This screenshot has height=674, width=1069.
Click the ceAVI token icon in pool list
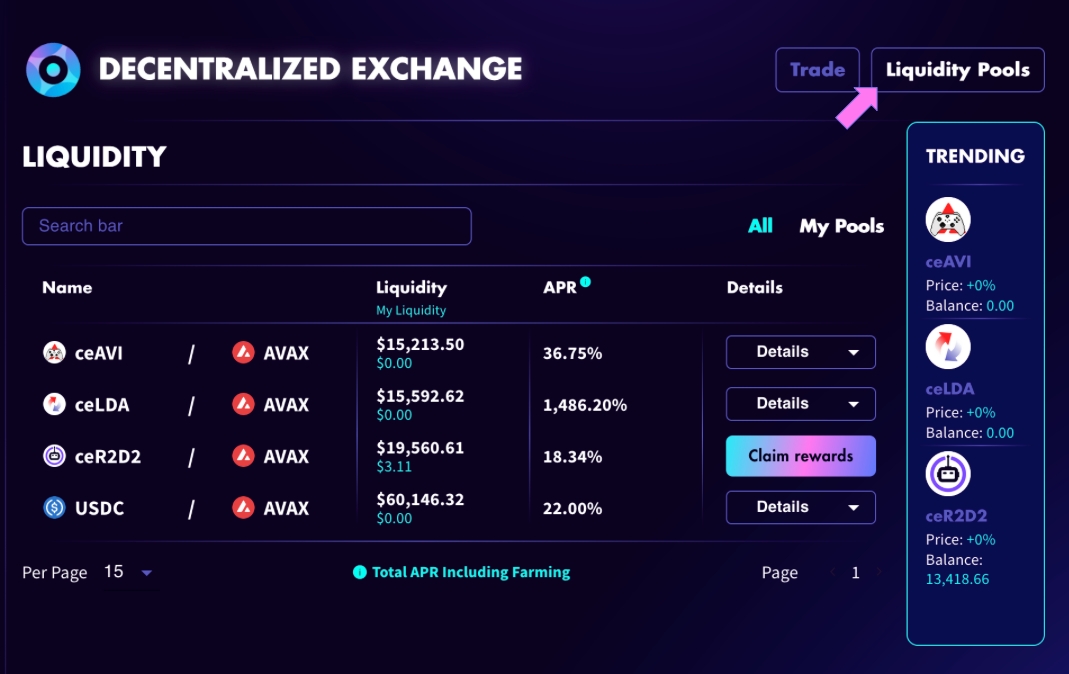click(54, 352)
